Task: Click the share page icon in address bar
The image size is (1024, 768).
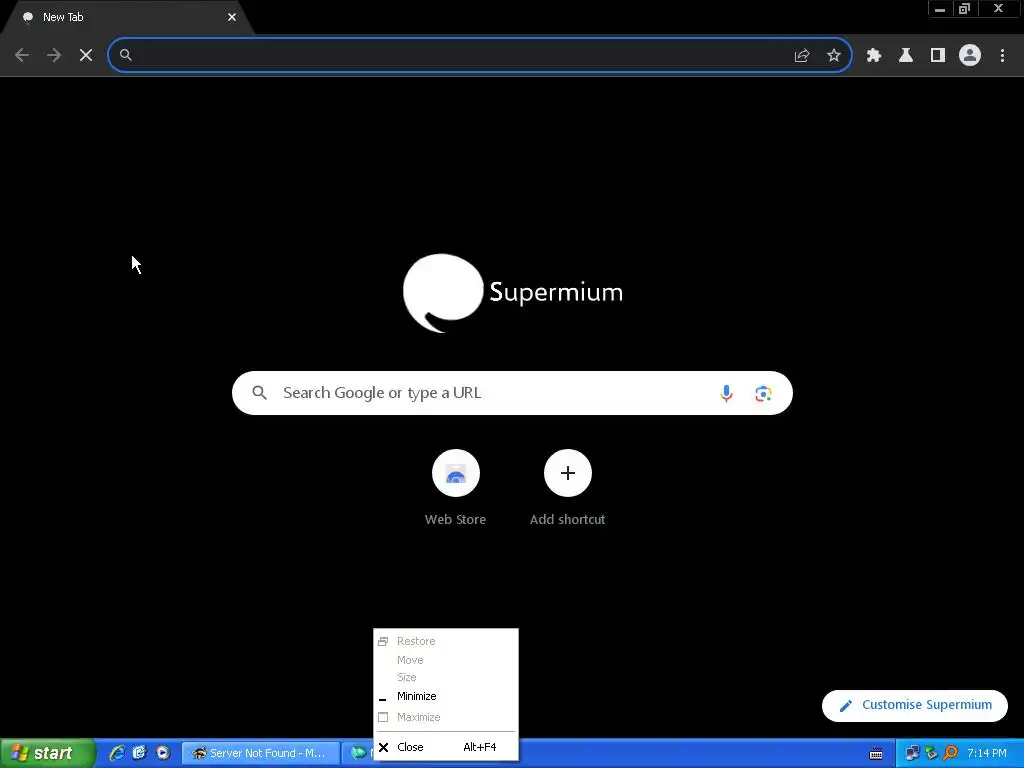Action: click(802, 56)
